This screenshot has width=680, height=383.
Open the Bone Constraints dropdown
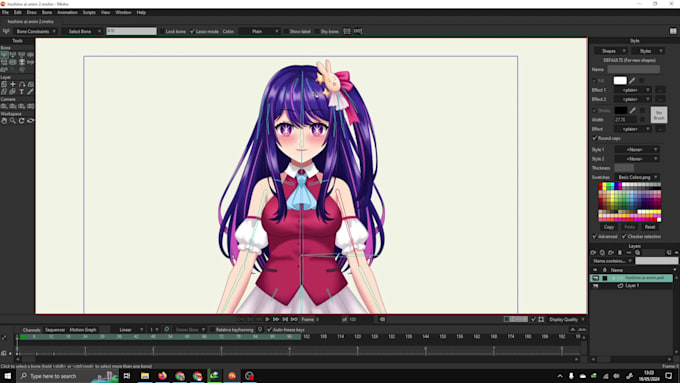click(x=36, y=31)
